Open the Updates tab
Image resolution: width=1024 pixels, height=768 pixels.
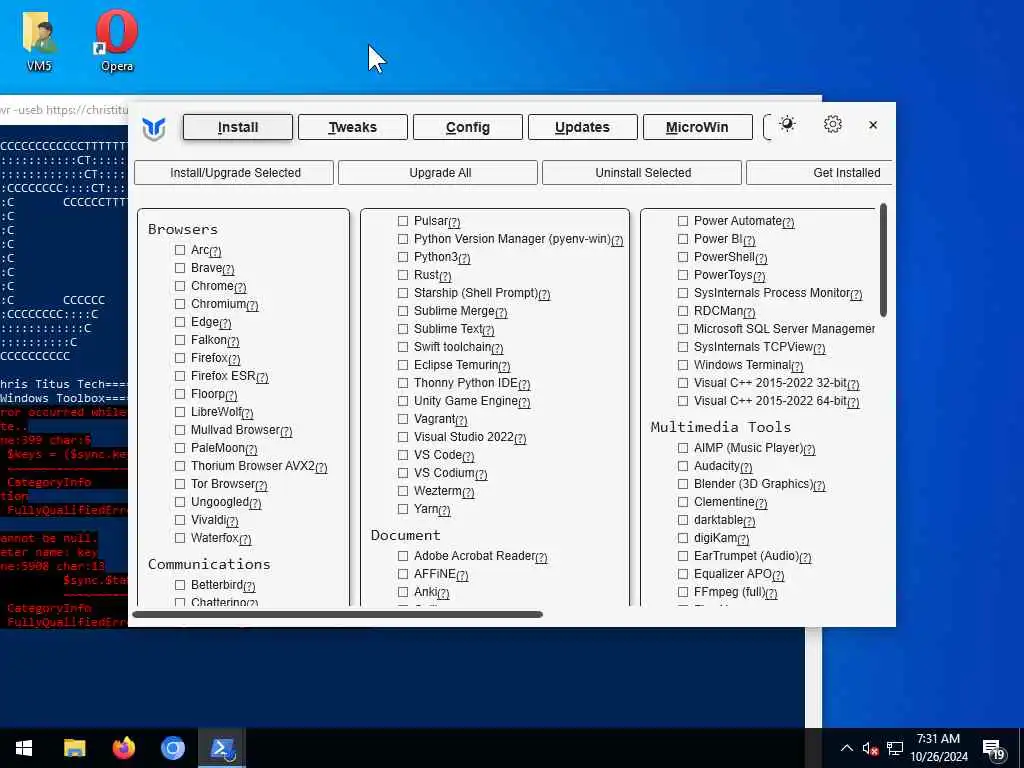click(x=583, y=127)
